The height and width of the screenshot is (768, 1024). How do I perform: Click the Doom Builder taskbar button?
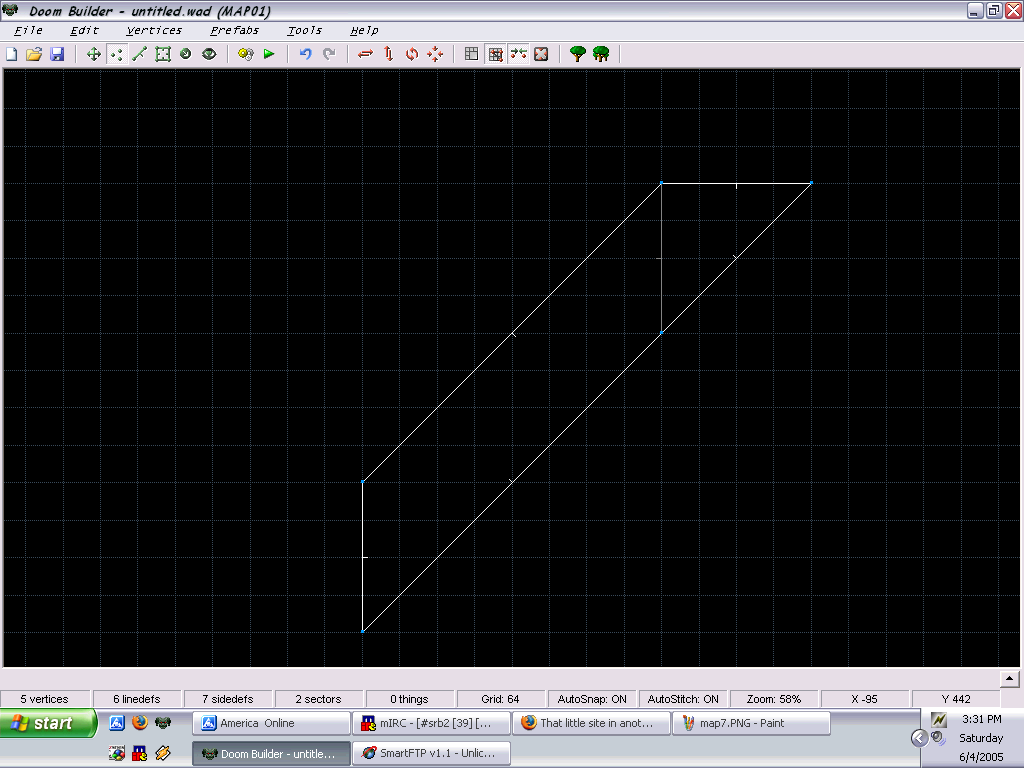[271, 753]
